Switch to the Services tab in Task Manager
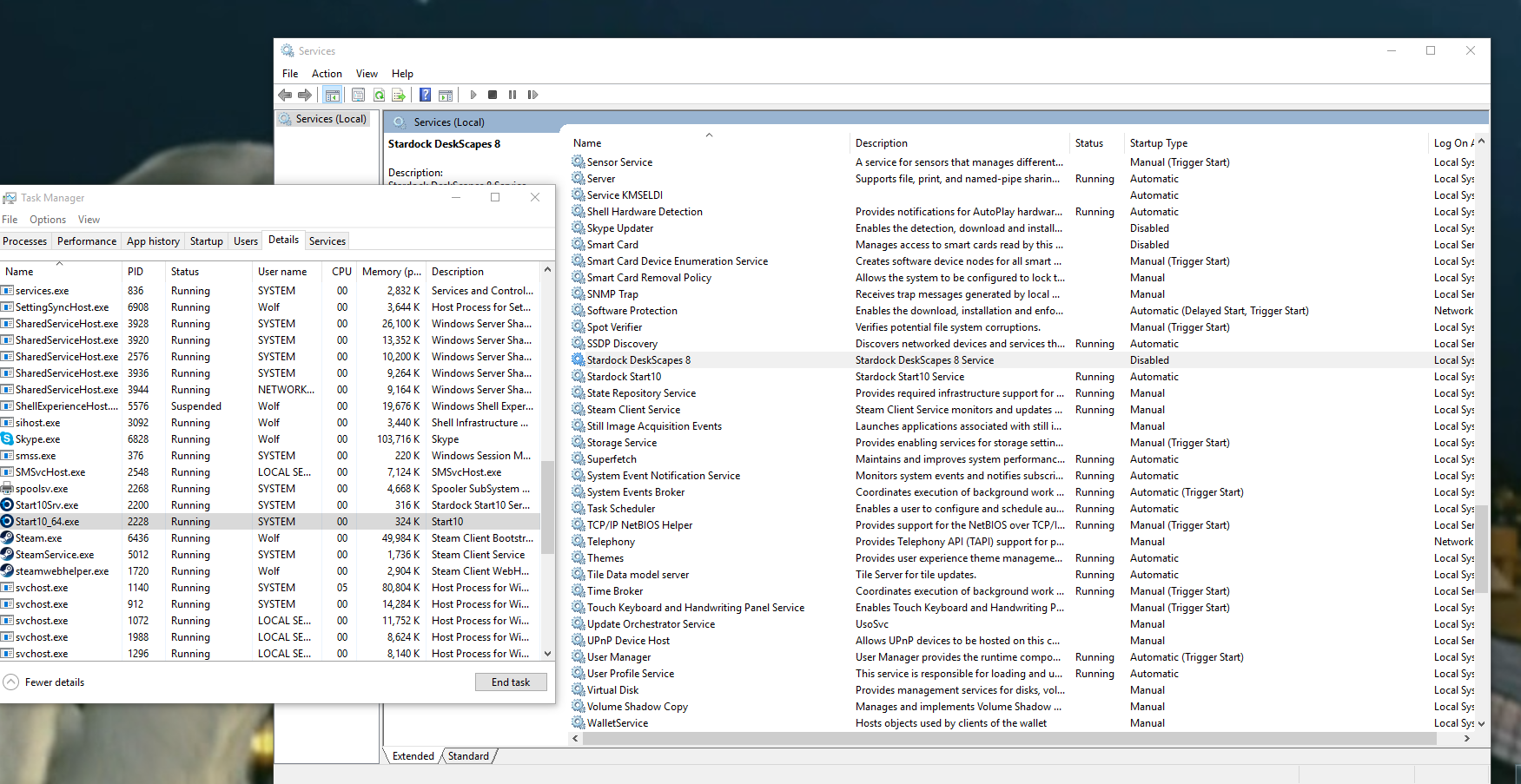 tap(327, 241)
